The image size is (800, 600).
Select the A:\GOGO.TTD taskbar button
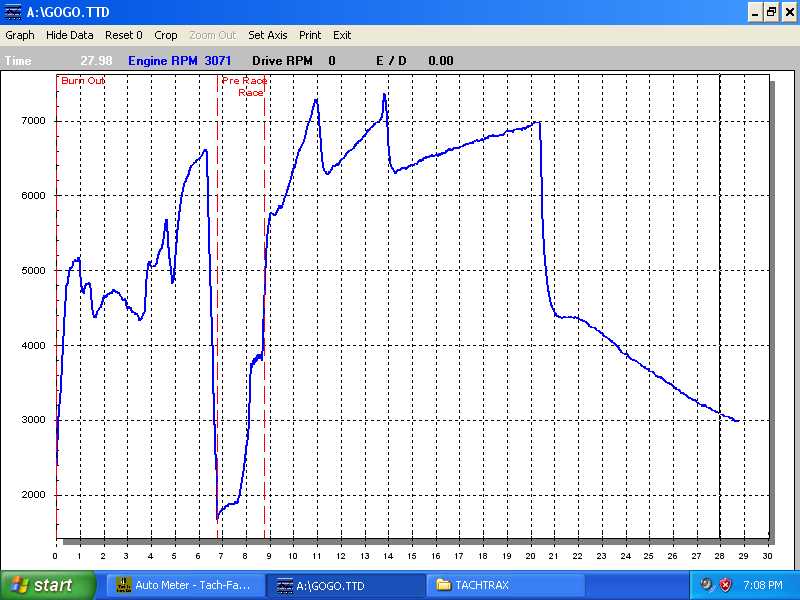pos(346,585)
